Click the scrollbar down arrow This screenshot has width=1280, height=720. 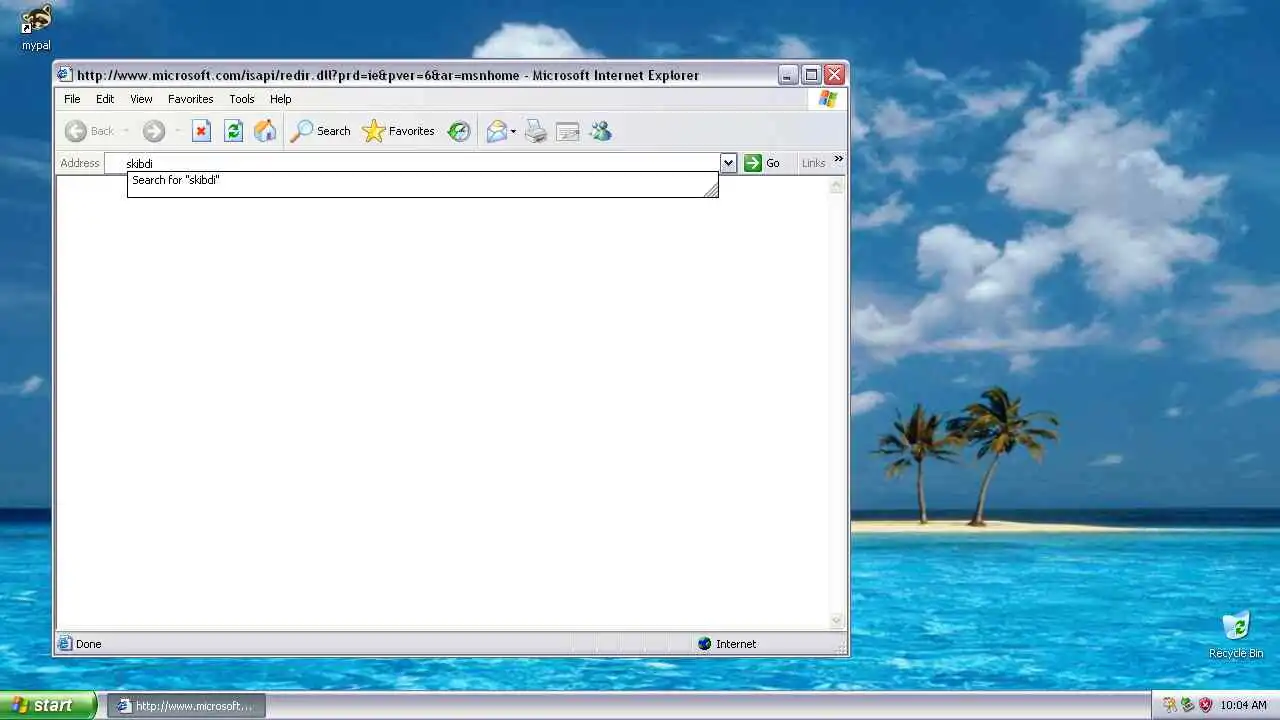837,621
